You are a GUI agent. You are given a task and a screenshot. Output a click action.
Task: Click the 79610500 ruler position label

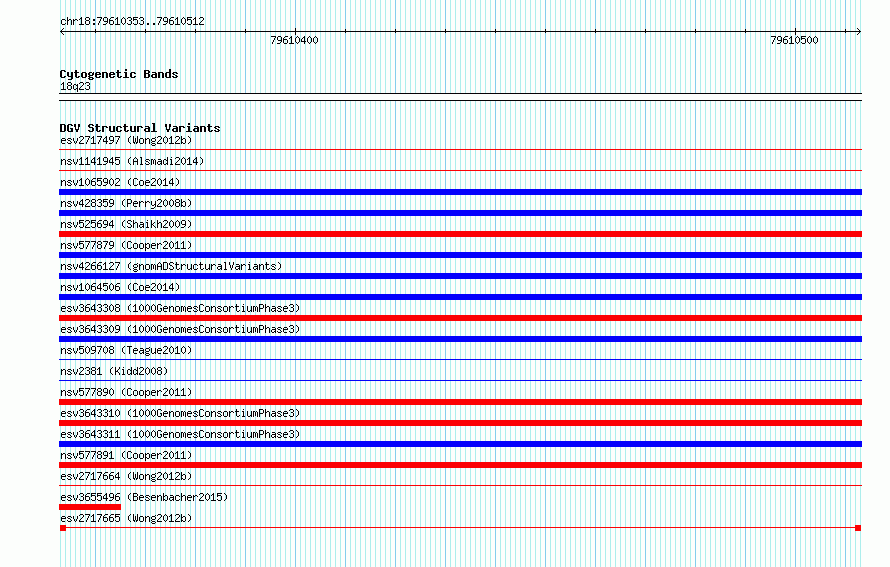click(x=794, y=40)
